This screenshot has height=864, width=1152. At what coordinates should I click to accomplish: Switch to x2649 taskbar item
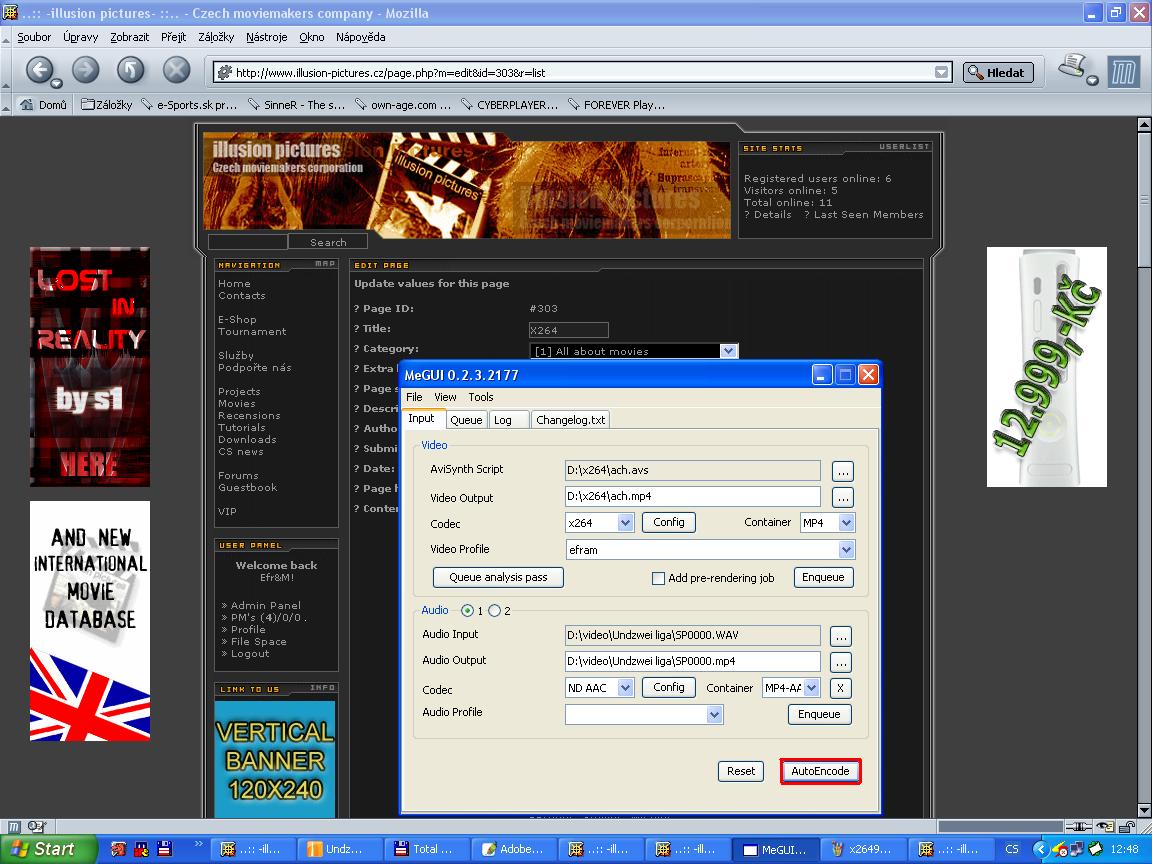pos(862,849)
